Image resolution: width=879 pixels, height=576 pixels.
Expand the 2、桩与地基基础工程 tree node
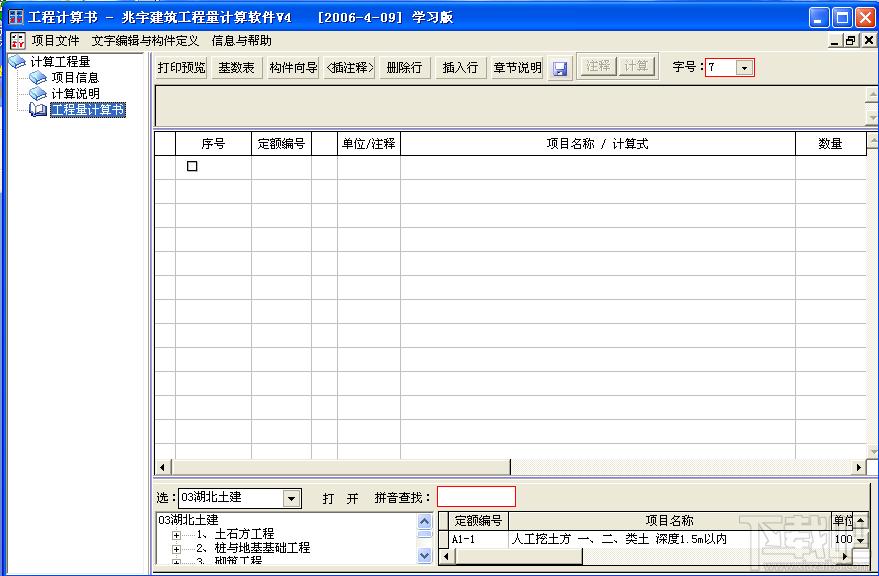176,549
